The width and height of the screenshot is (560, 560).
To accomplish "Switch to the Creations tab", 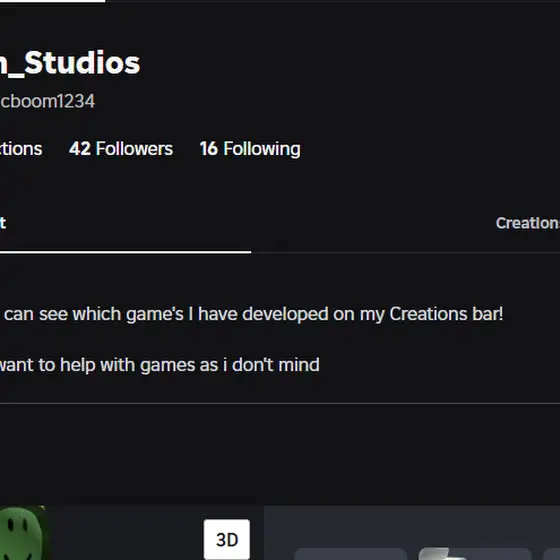I will 528,223.
